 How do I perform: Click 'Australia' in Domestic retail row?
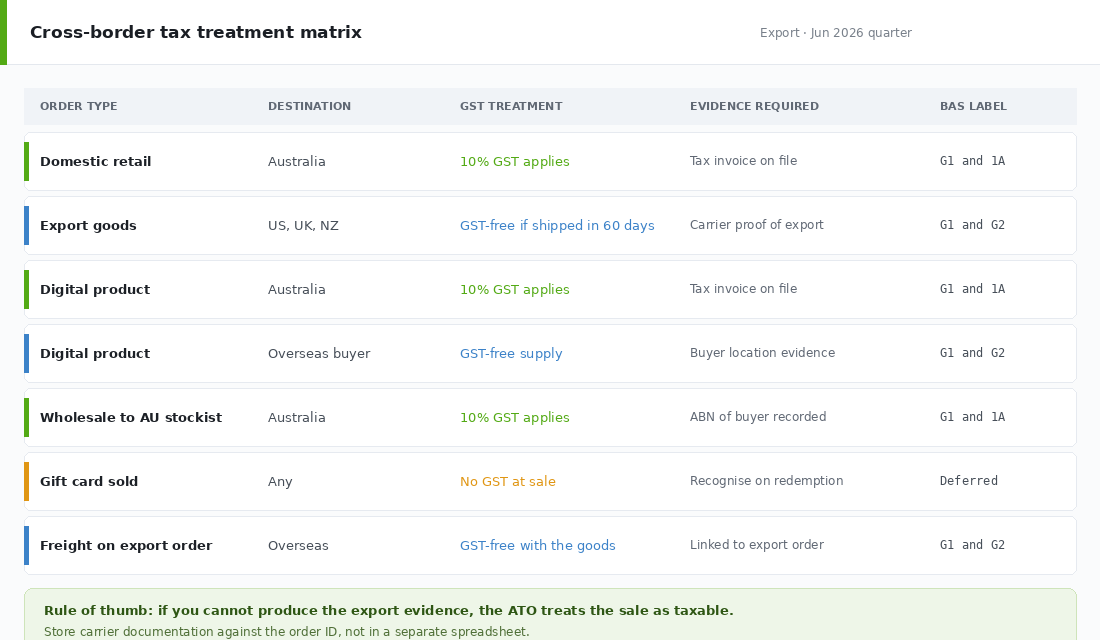coord(297,161)
